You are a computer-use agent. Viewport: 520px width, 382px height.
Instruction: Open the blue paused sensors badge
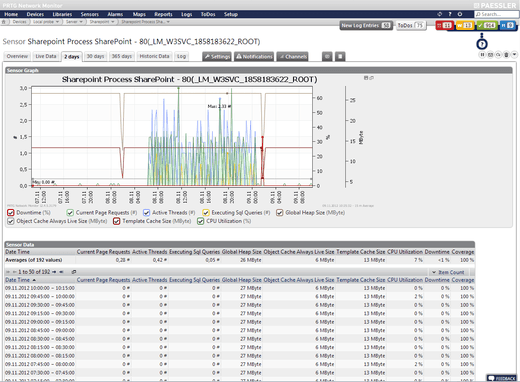pyautogui.click(x=508, y=25)
